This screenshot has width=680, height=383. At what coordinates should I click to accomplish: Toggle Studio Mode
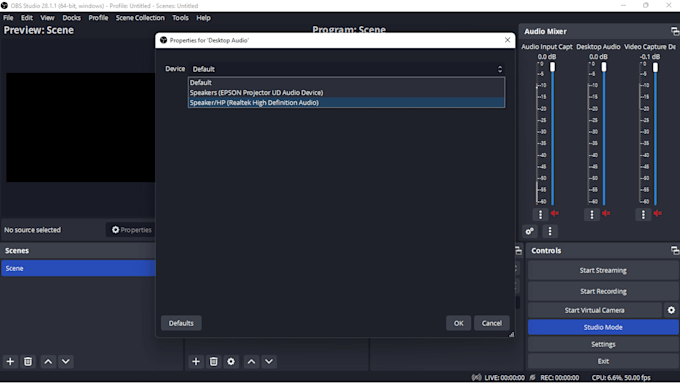603,327
